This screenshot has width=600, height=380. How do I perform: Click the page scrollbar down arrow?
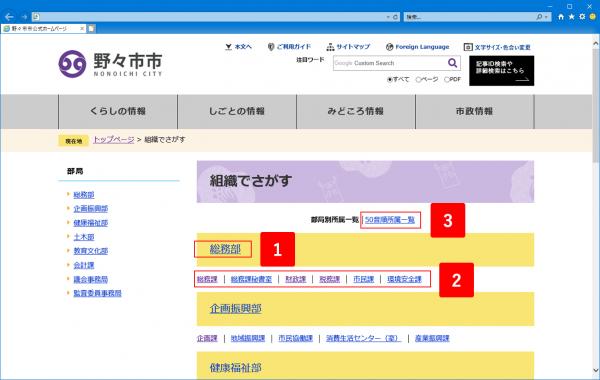tap(596, 370)
